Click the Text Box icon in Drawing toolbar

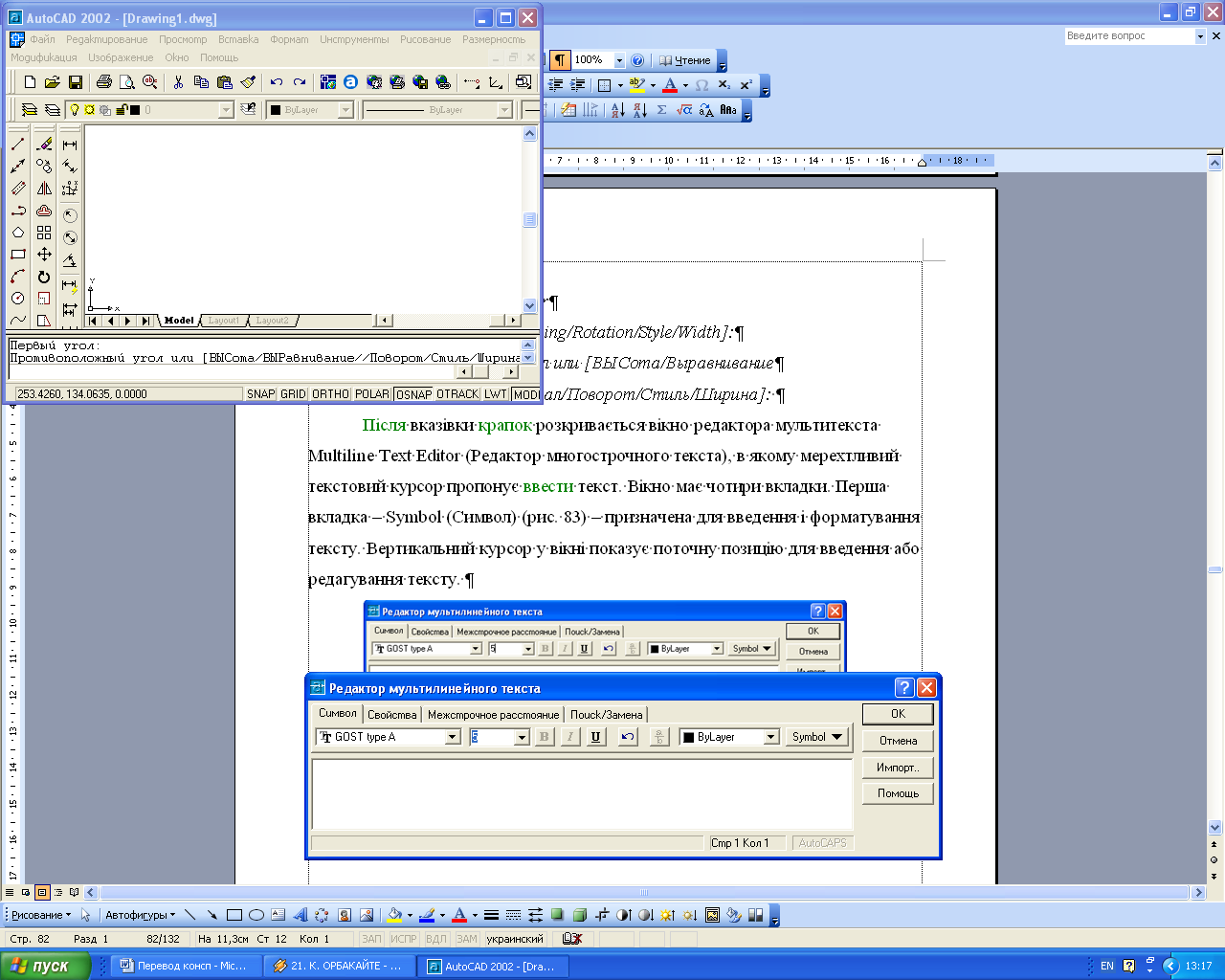click(x=278, y=915)
